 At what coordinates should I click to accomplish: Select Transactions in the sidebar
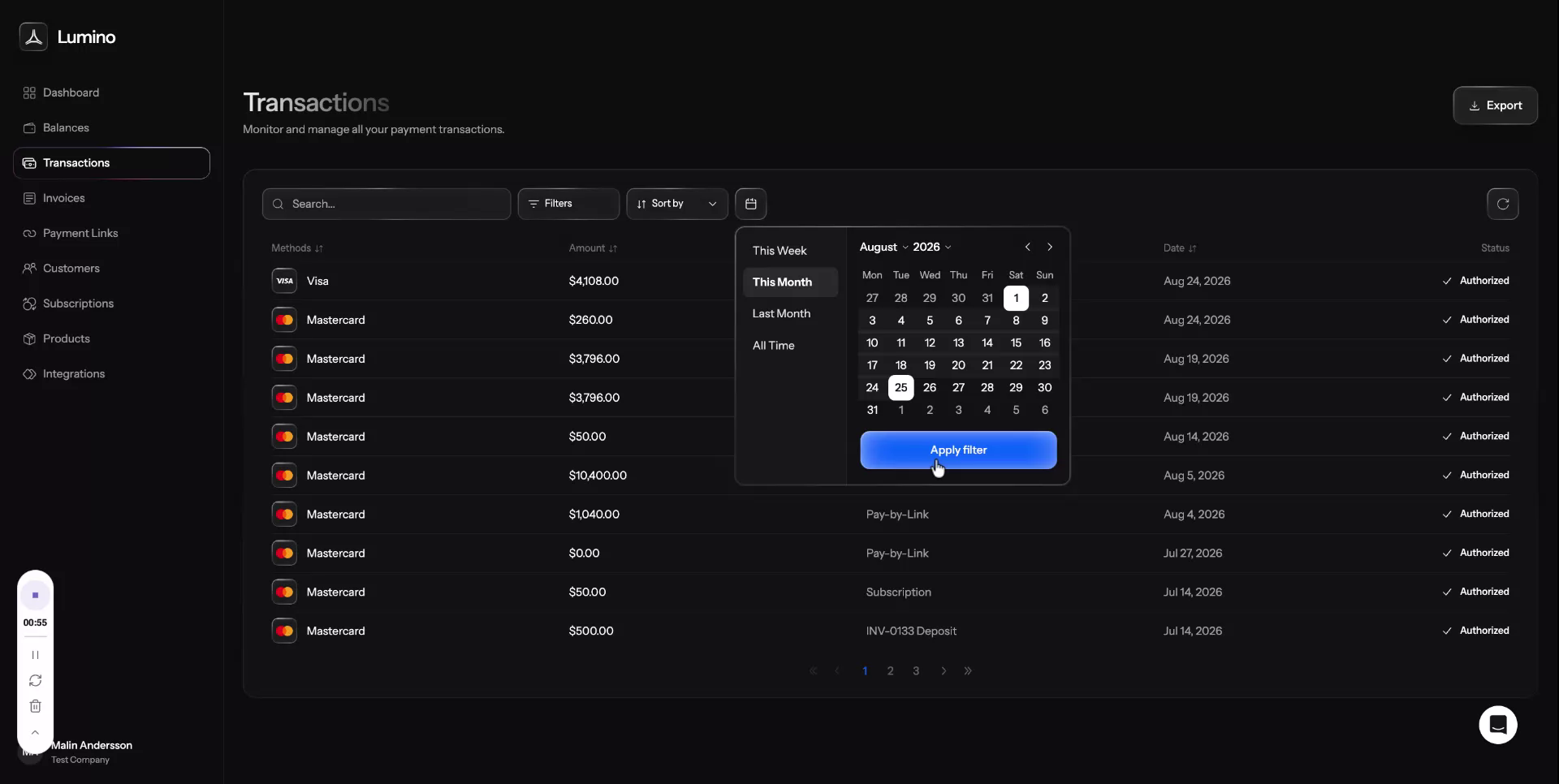[x=111, y=163]
